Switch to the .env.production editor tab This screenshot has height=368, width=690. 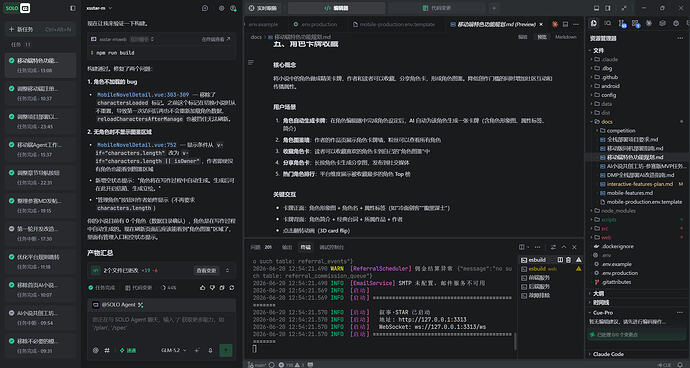tap(315, 25)
